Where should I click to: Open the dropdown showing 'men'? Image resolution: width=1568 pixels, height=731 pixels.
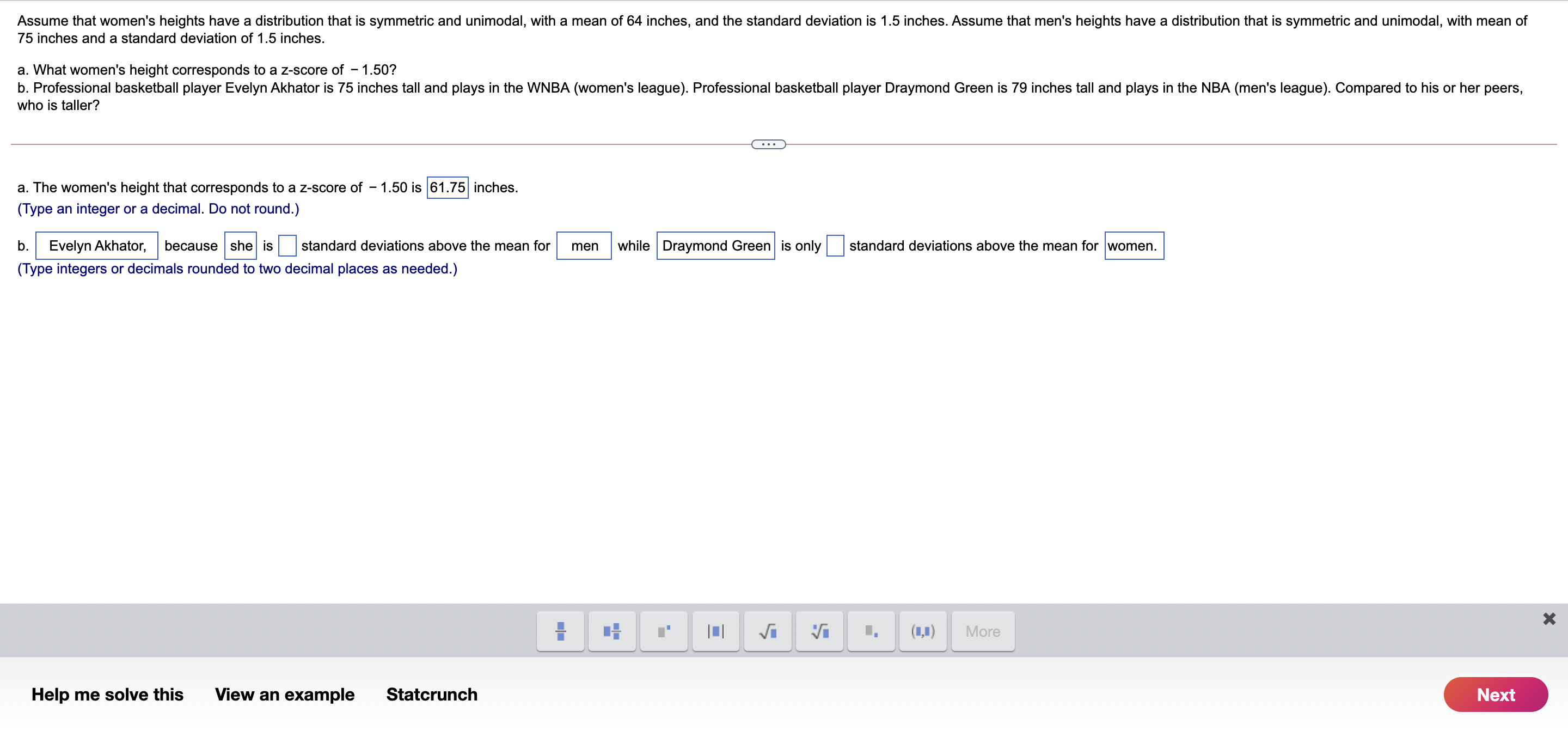(x=584, y=246)
